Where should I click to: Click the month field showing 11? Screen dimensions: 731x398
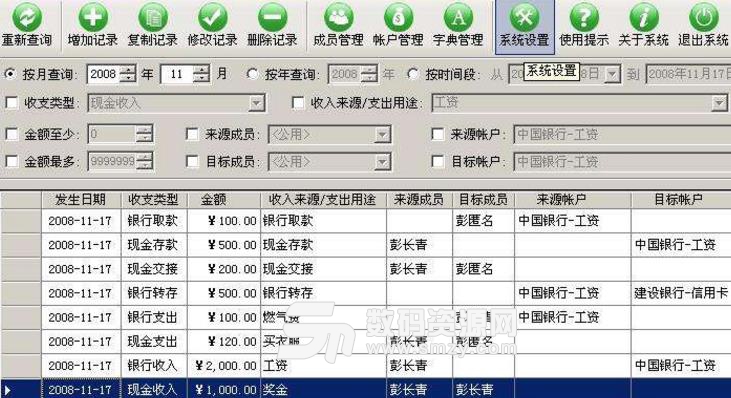(177, 74)
